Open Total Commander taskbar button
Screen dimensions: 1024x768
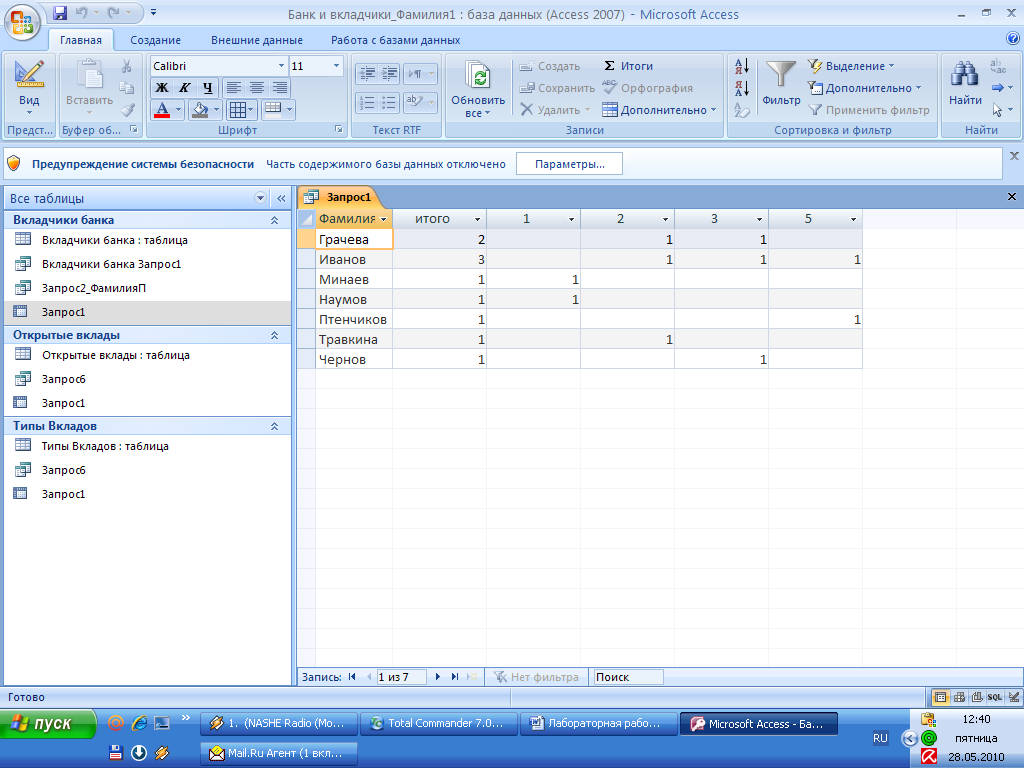(438, 724)
